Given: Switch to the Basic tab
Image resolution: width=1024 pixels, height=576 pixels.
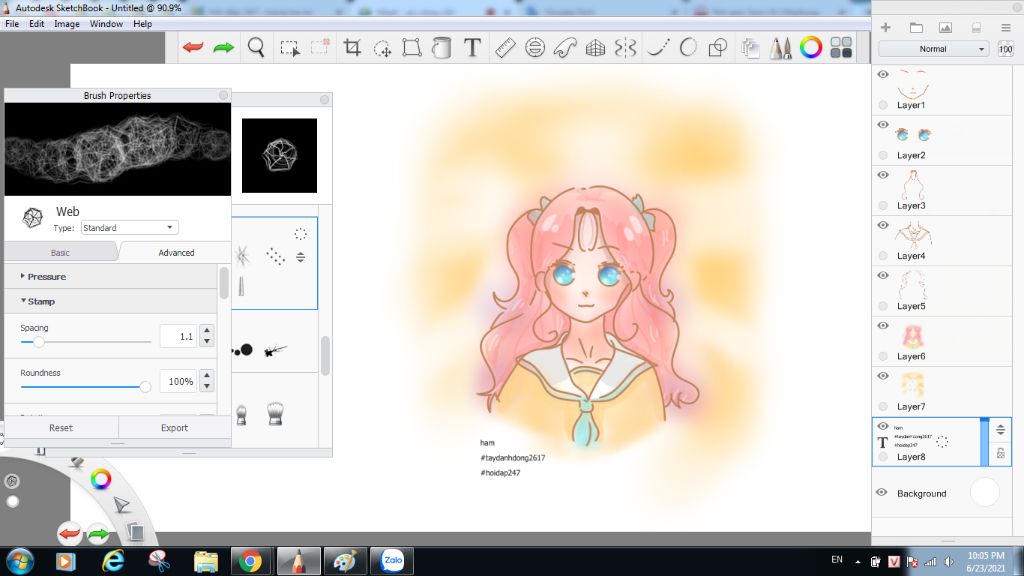Looking at the screenshot, I should tap(60, 253).
